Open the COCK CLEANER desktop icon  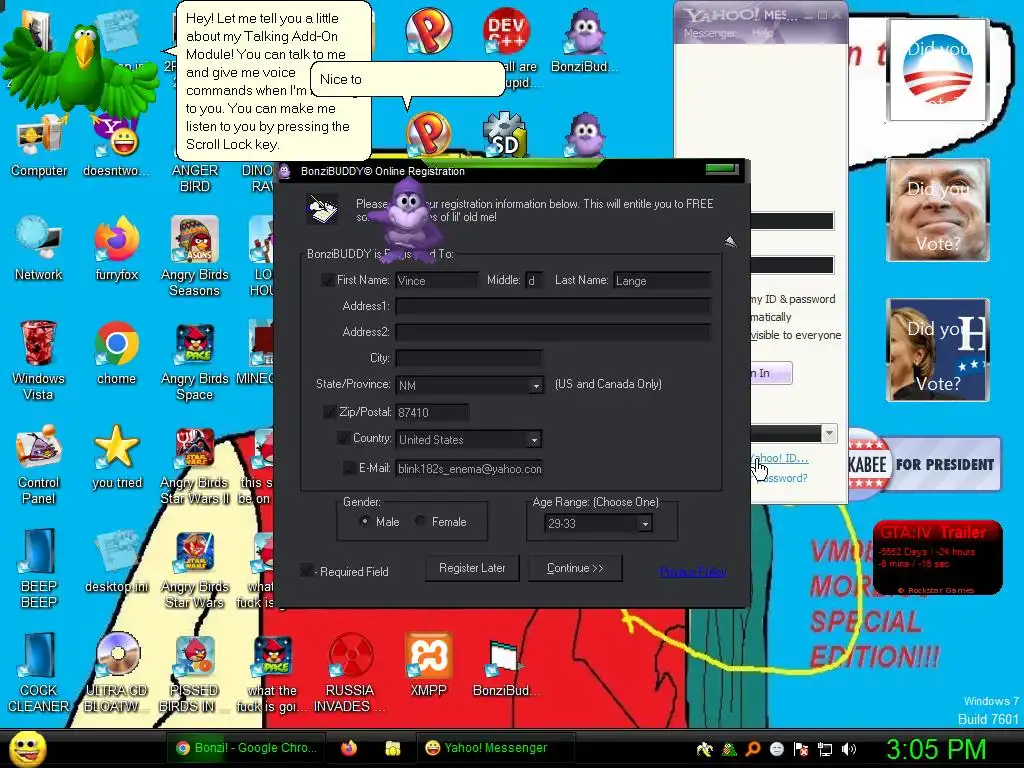click(x=39, y=671)
